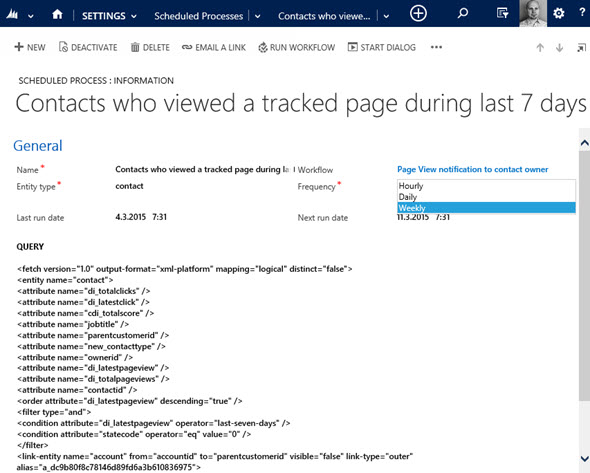The width and height of the screenshot is (590, 473).
Task: Click DELETE in the command bar
Action: (150, 47)
